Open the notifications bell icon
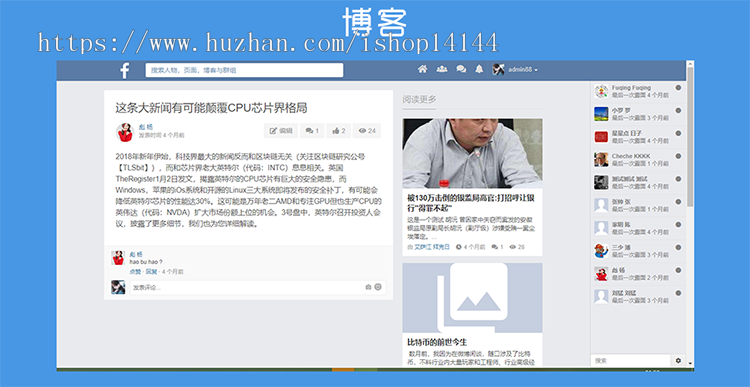This screenshot has height=387, width=750. [479, 69]
